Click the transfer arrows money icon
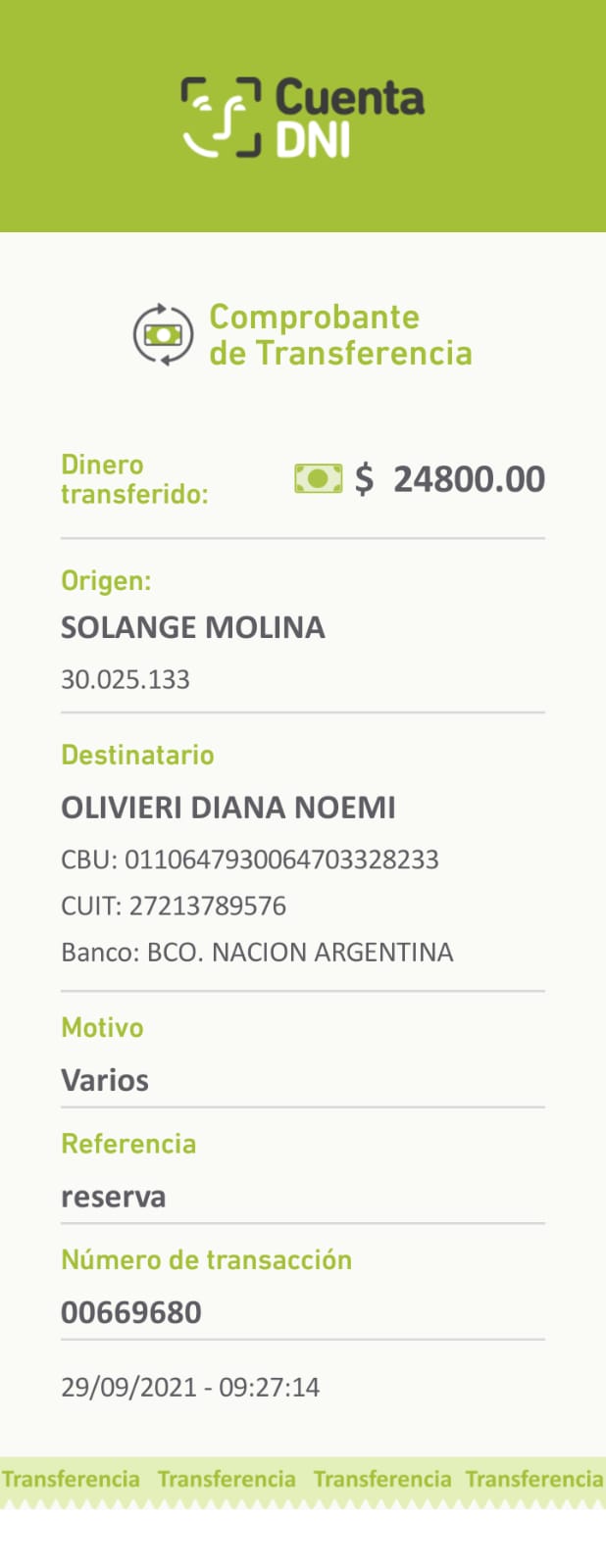The height and width of the screenshot is (1568, 606). pos(164,335)
